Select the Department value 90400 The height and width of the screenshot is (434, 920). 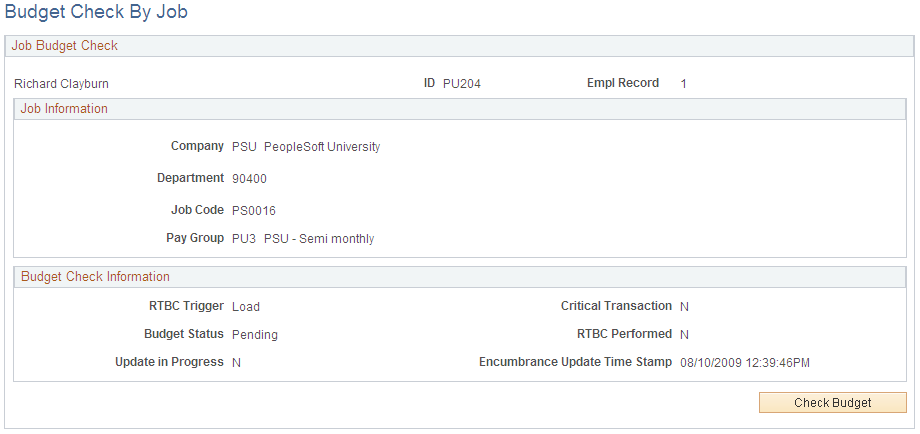pos(249,179)
